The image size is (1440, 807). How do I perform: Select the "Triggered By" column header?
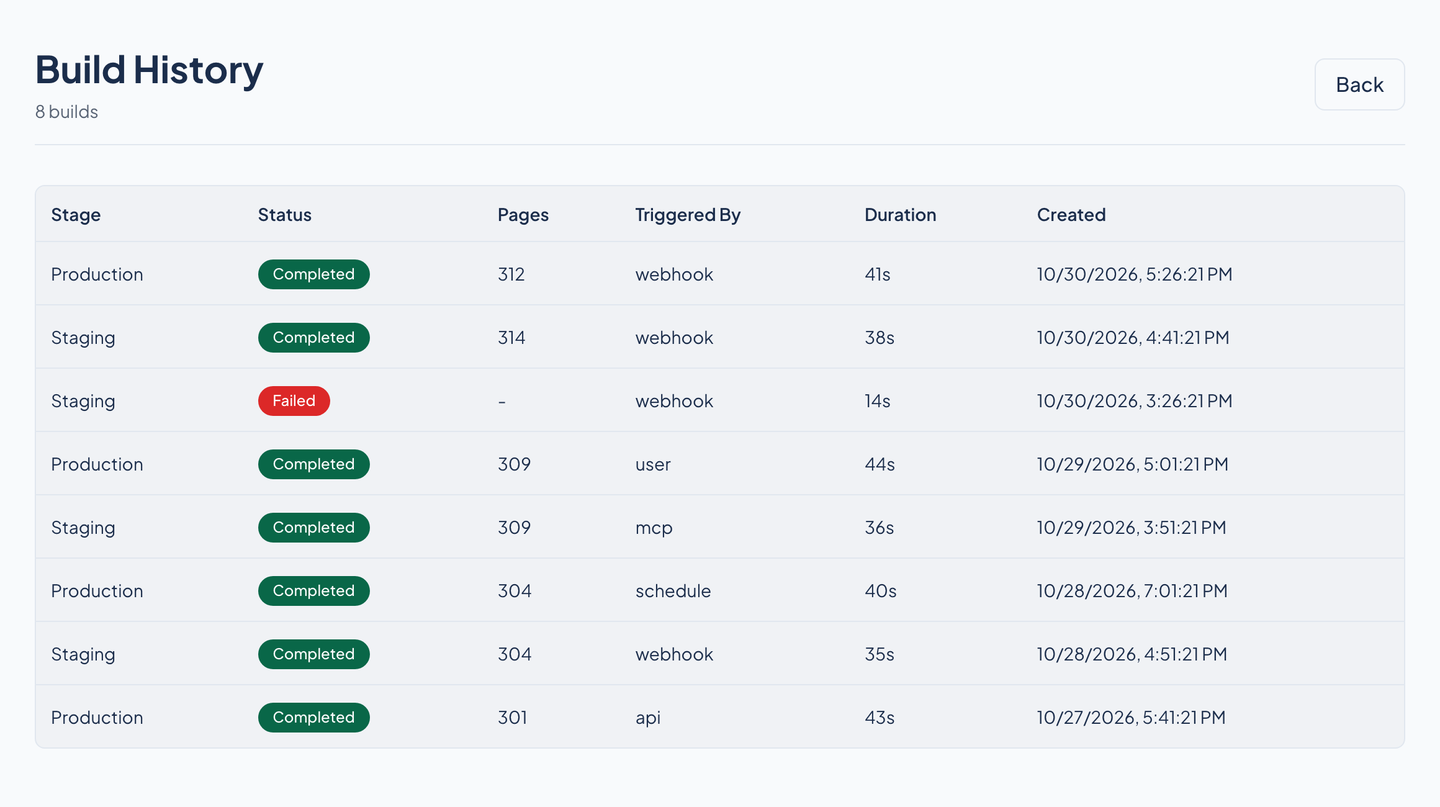pyautogui.click(x=688, y=215)
